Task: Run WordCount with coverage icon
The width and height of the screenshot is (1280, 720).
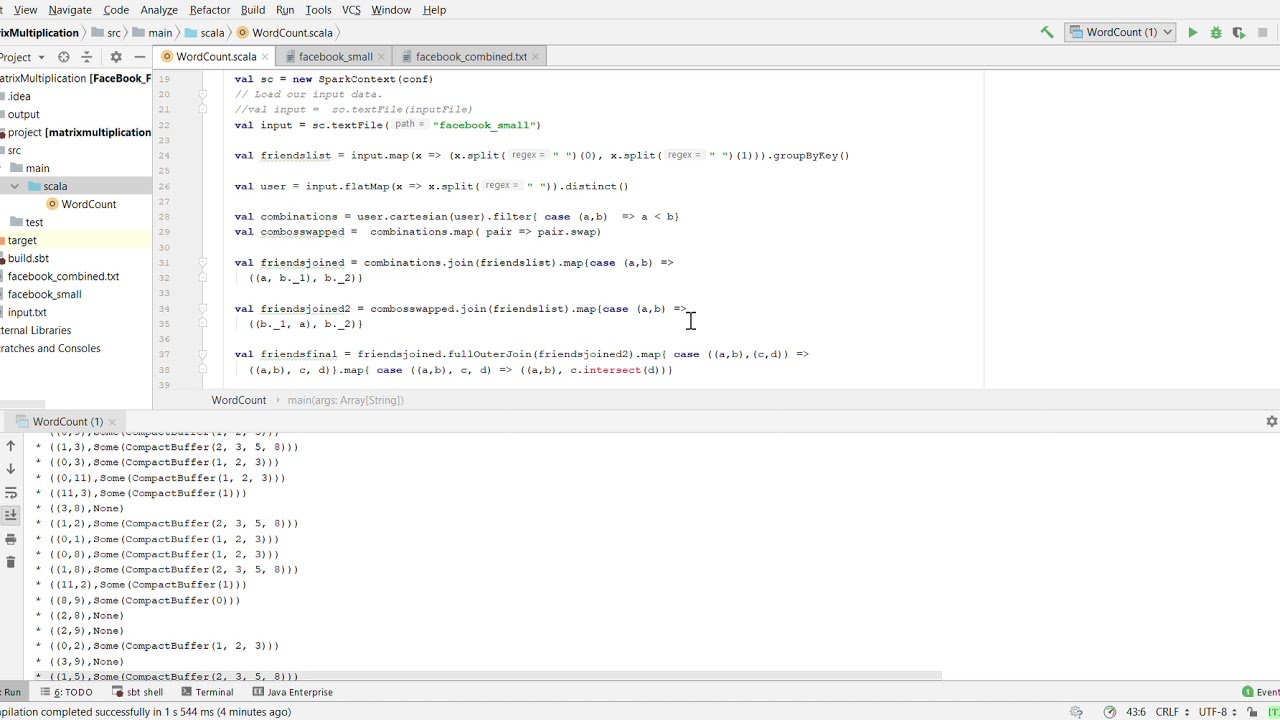Action: (1239, 33)
